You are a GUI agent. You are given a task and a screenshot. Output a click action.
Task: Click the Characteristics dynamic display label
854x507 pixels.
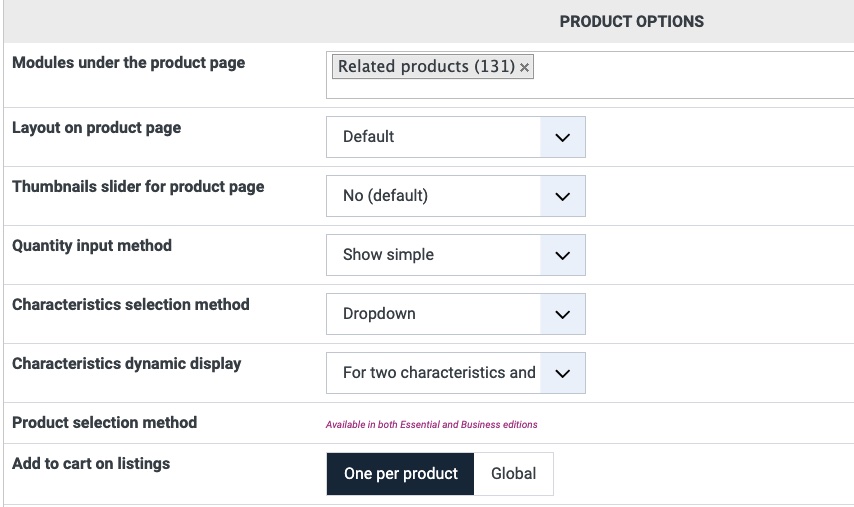(126, 364)
